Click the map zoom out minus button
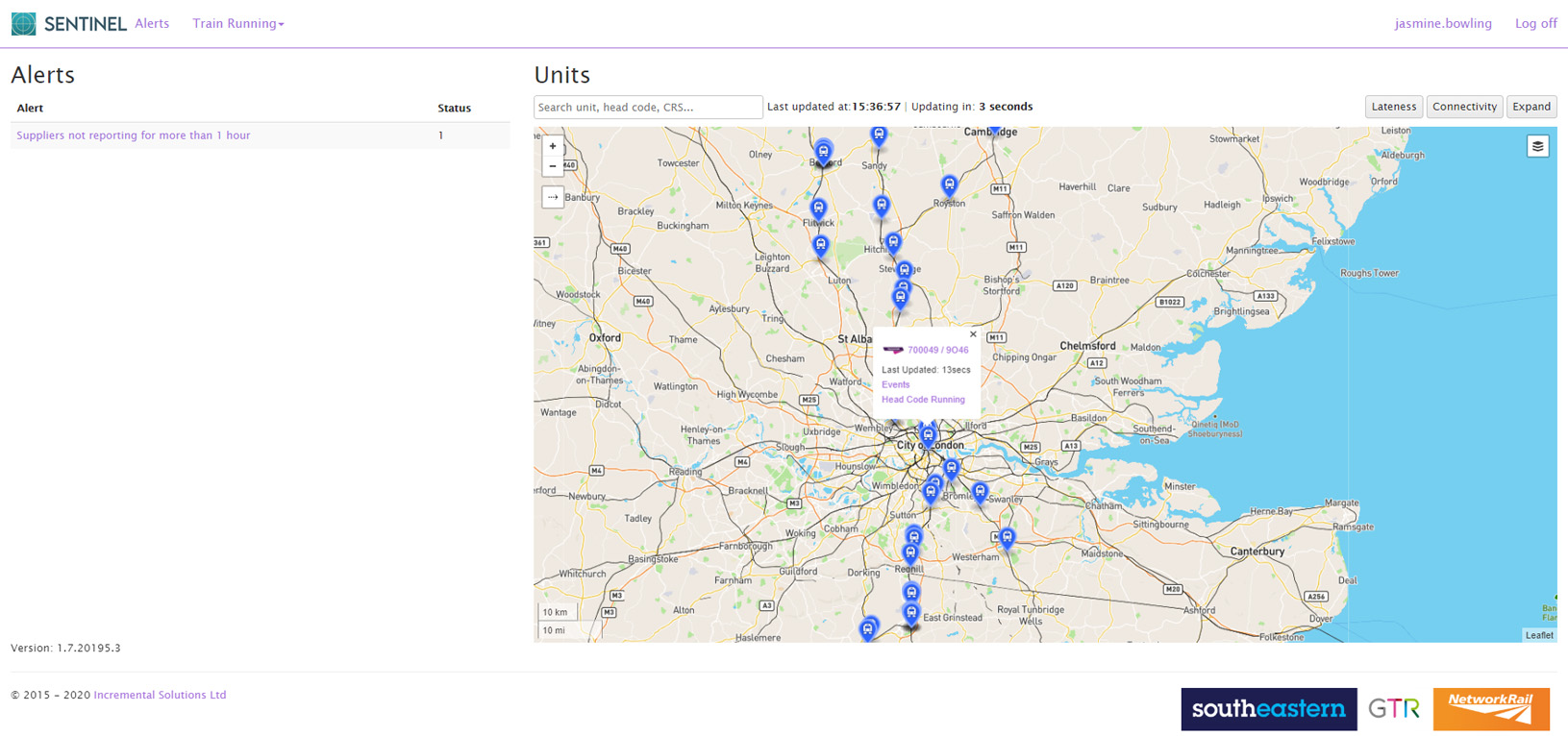The height and width of the screenshot is (736, 1568). 553,167
